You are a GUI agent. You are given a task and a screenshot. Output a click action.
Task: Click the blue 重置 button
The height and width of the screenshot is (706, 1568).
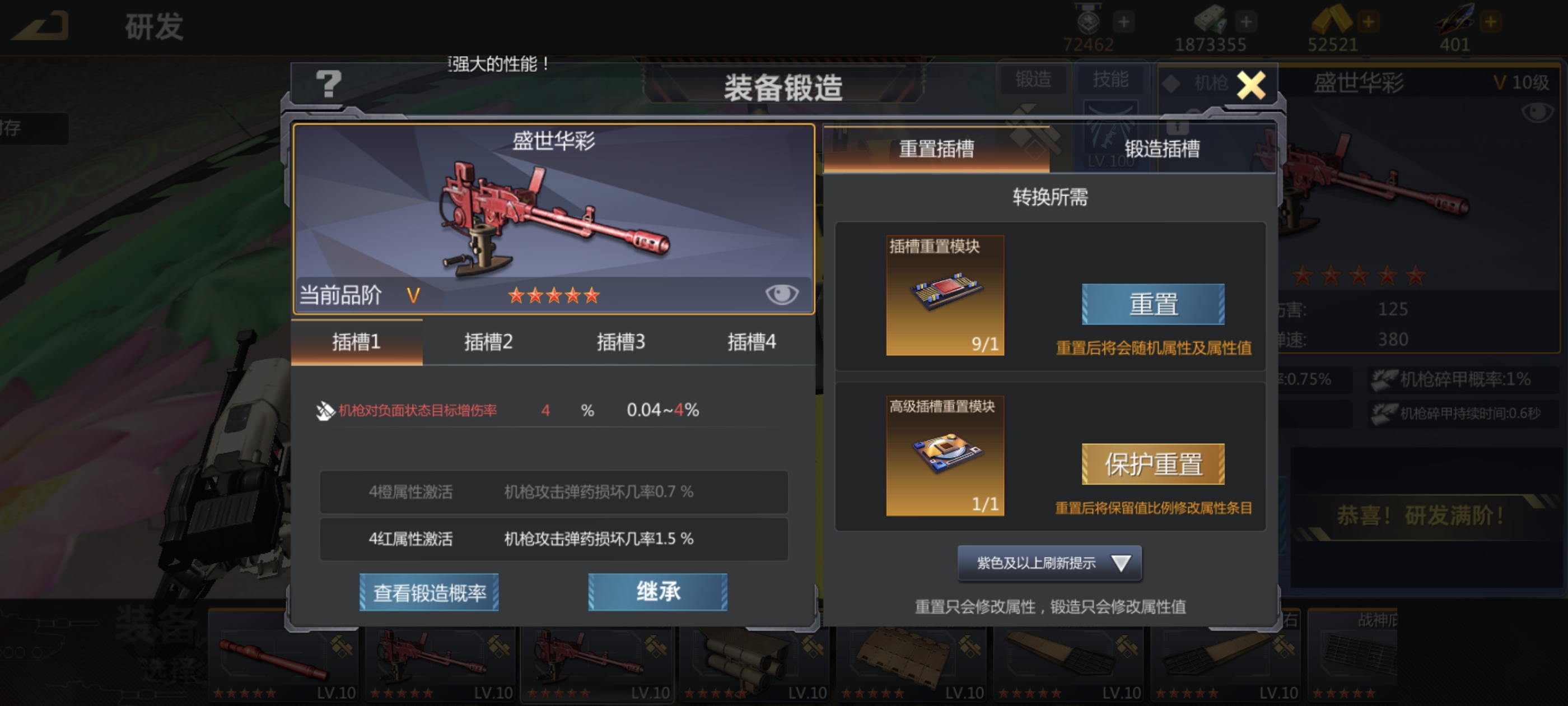coord(1153,304)
